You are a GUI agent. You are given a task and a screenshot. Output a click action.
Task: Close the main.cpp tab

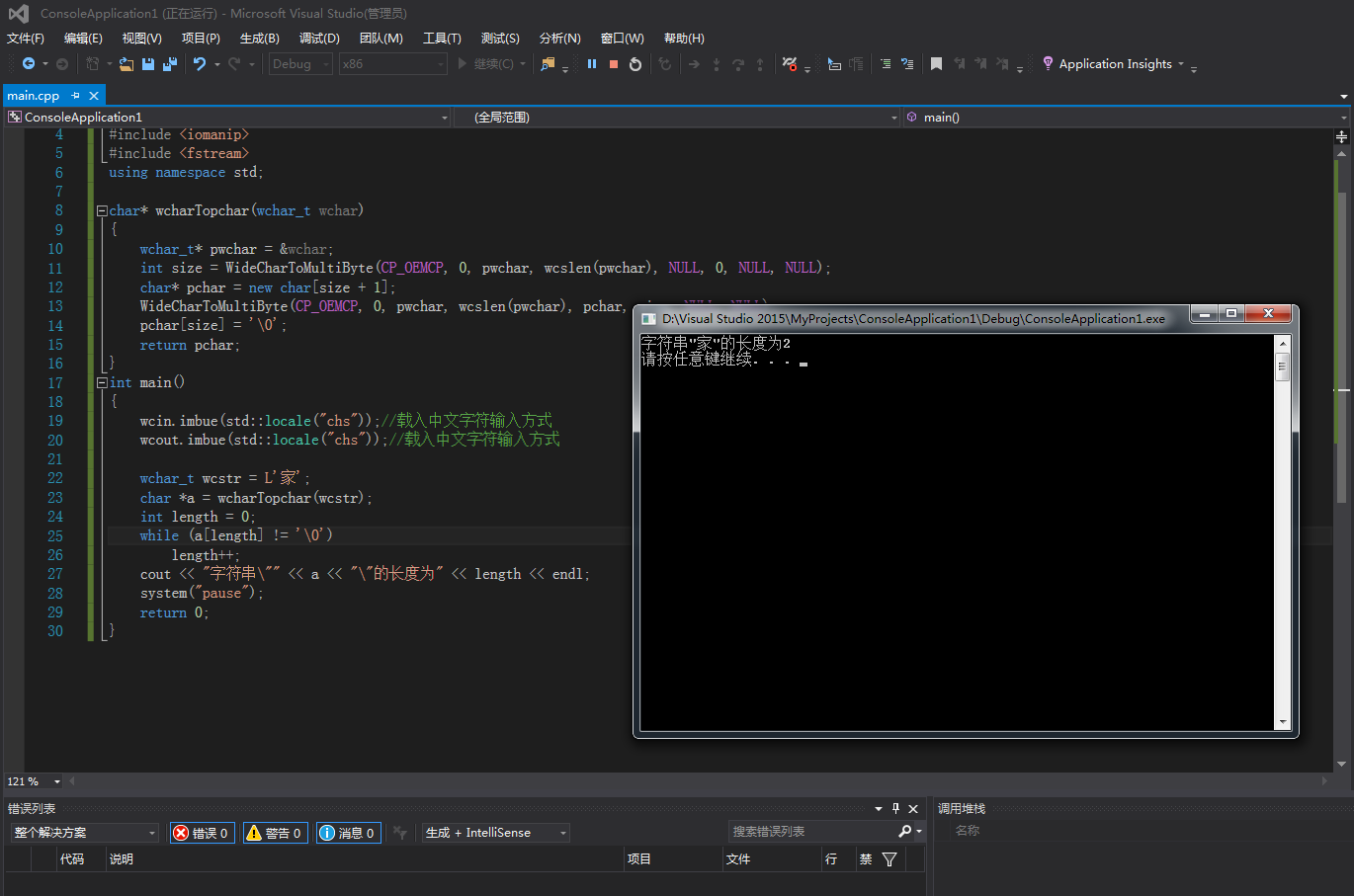click(x=94, y=96)
